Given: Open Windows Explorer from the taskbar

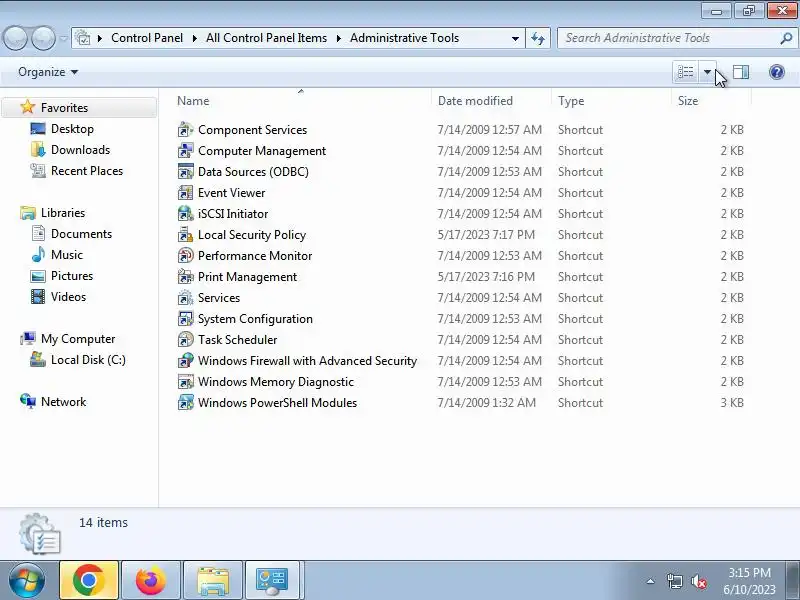Looking at the screenshot, I should coord(213,580).
